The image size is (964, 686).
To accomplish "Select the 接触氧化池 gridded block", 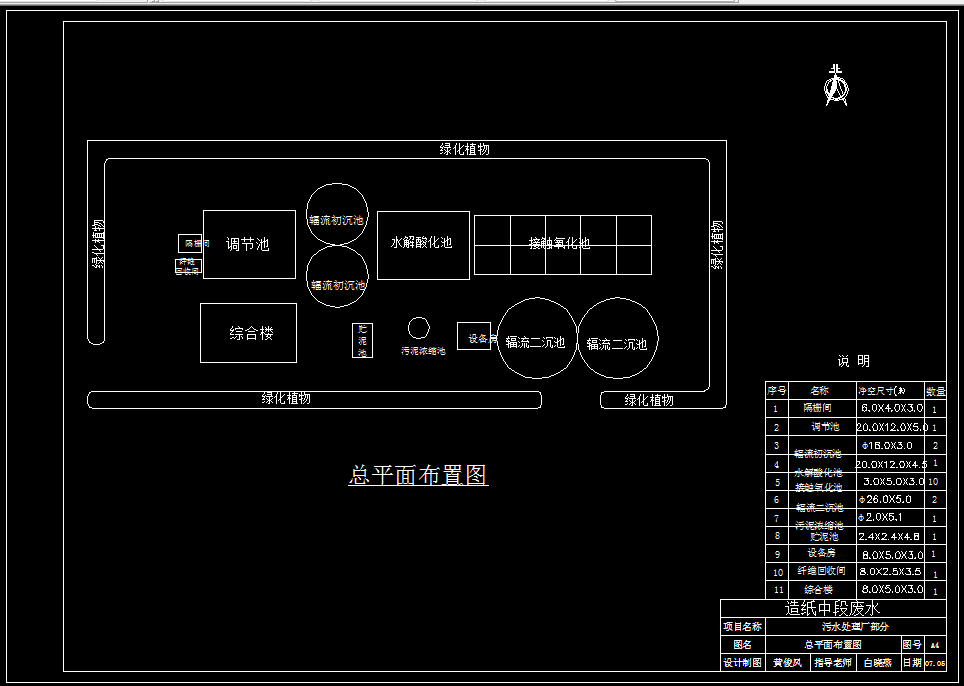I will 563,245.
